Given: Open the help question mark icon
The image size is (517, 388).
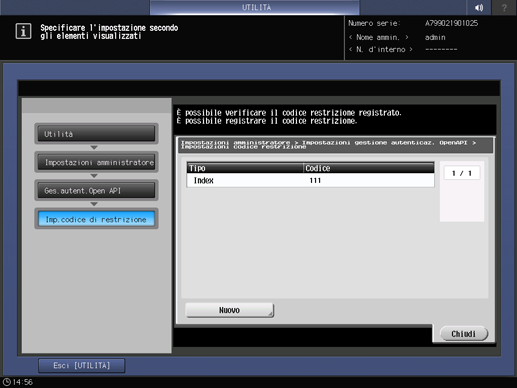Looking at the screenshot, I should click(x=504, y=7).
